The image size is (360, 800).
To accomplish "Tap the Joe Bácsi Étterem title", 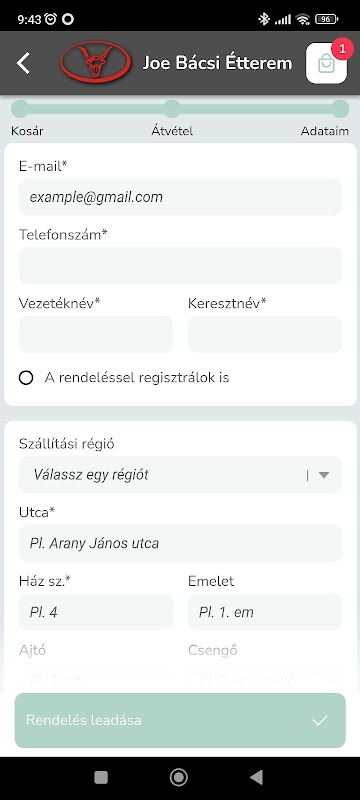I will (x=217, y=63).
